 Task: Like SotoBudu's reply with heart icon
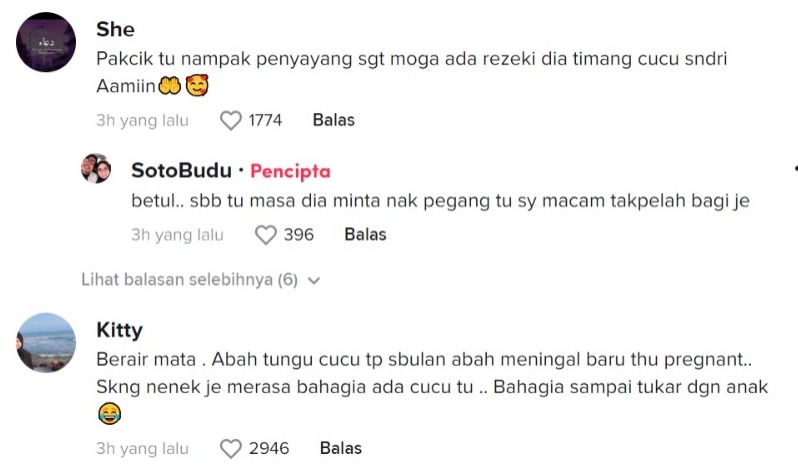(x=265, y=235)
